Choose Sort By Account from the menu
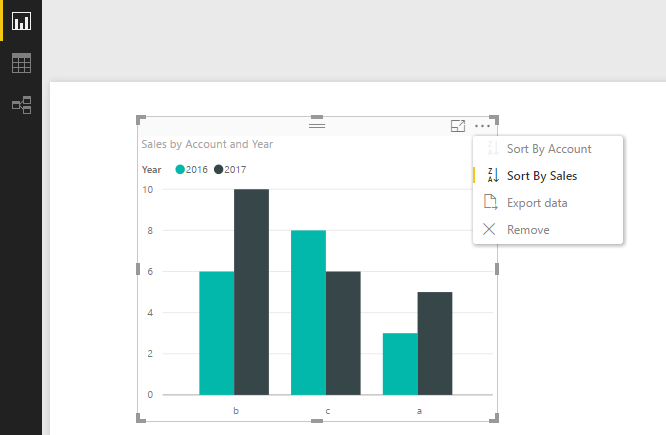This screenshot has height=435, width=666. click(x=549, y=149)
